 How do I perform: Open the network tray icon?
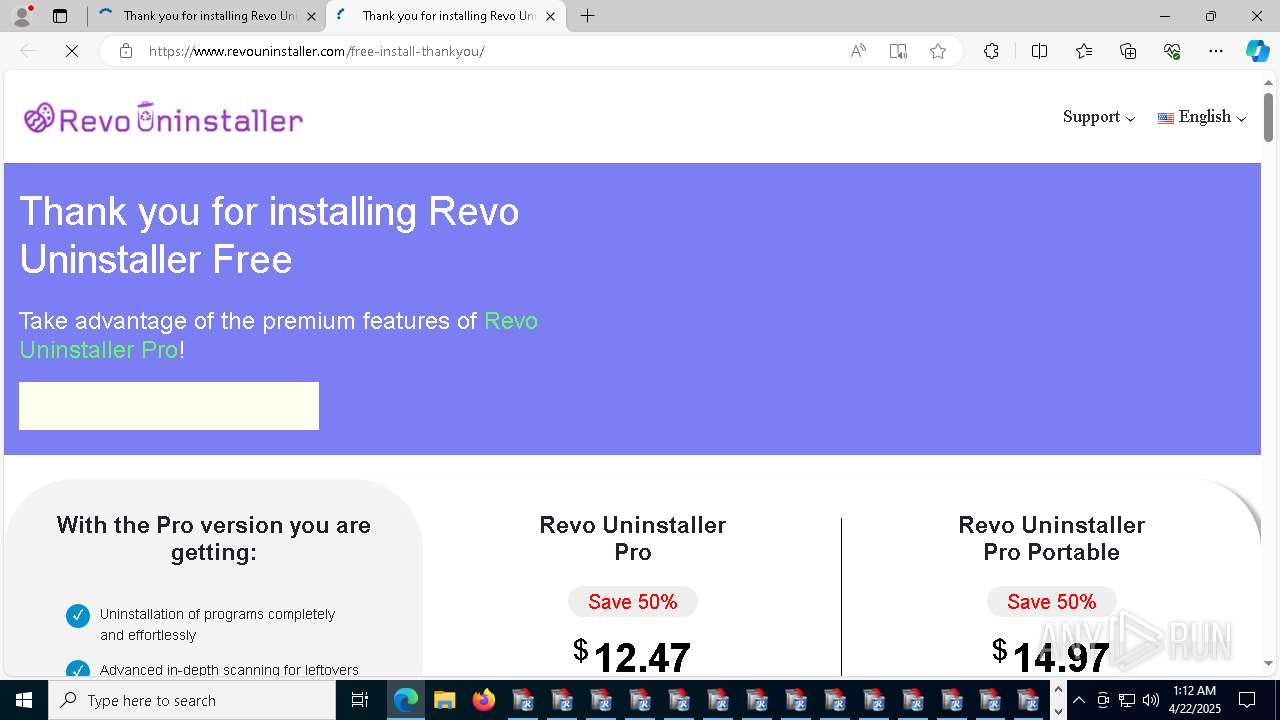(x=1127, y=700)
